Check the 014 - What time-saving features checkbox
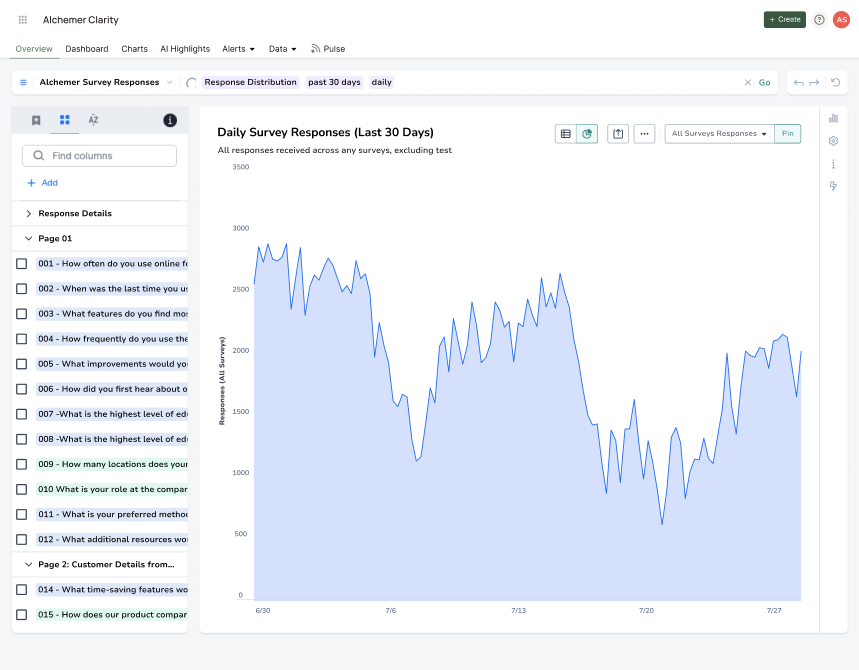The image size is (859, 670). coord(21,589)
